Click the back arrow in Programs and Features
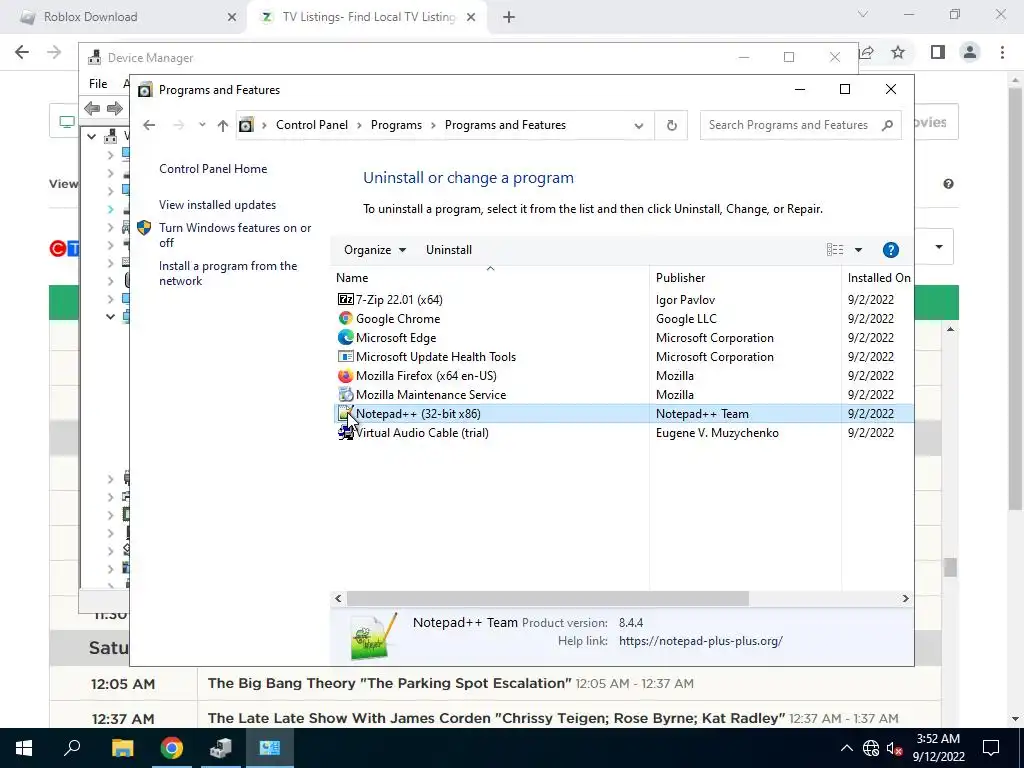Viewport: 1024px width, 768px height. [149, 125]
